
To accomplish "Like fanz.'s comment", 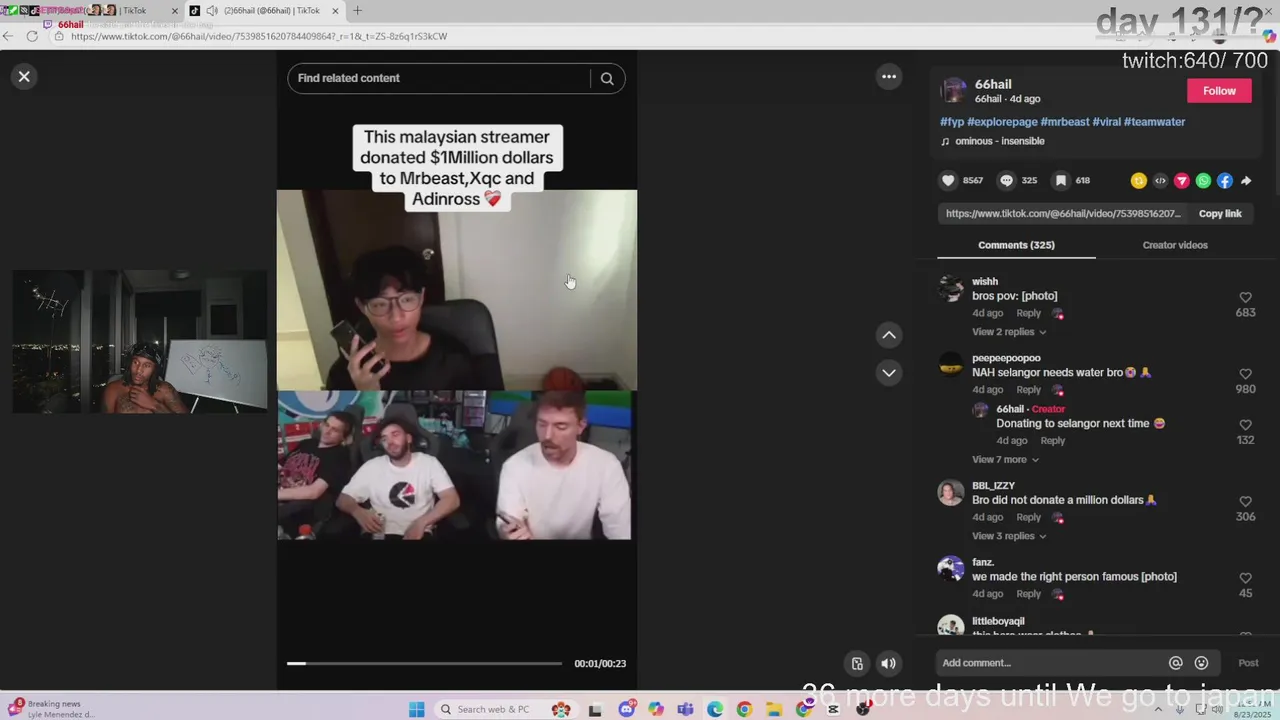I will coord(1245,578).
